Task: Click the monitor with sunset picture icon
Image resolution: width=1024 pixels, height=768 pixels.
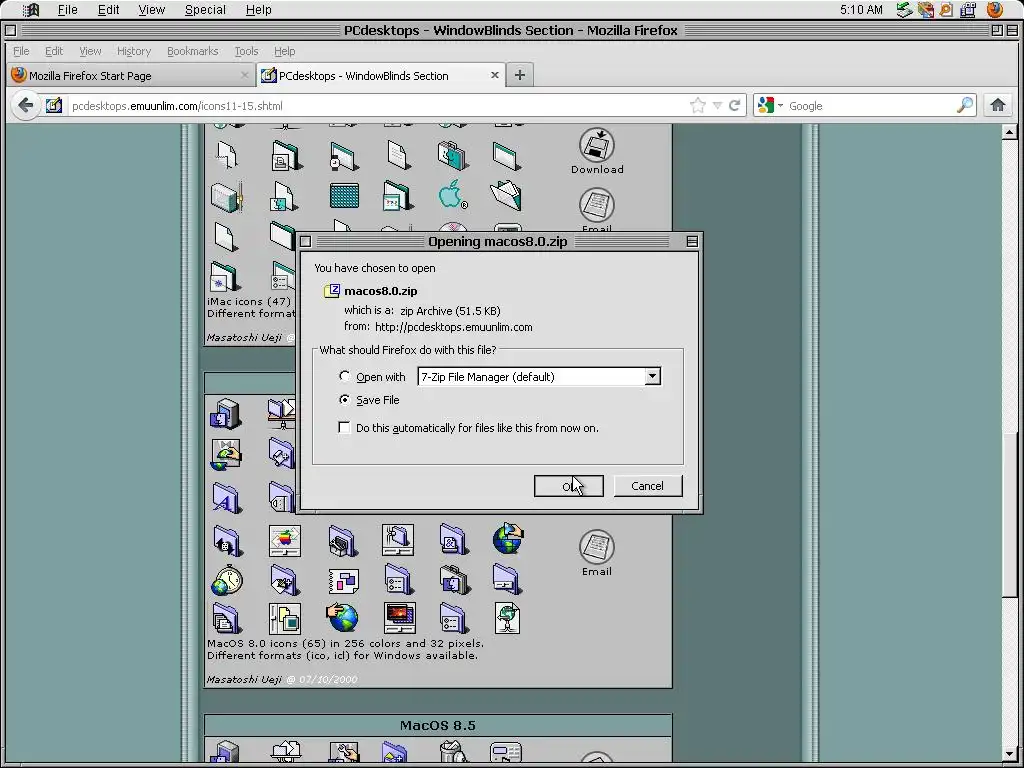Action: (x=400, y=618)
